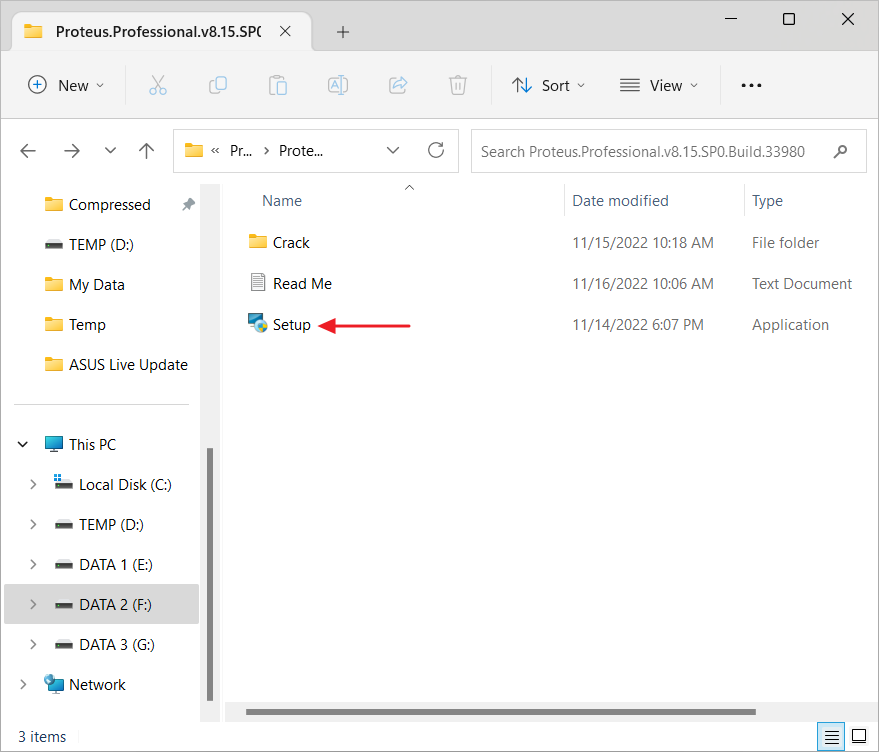Collapse the This PC tree node

tap(23, 445)
